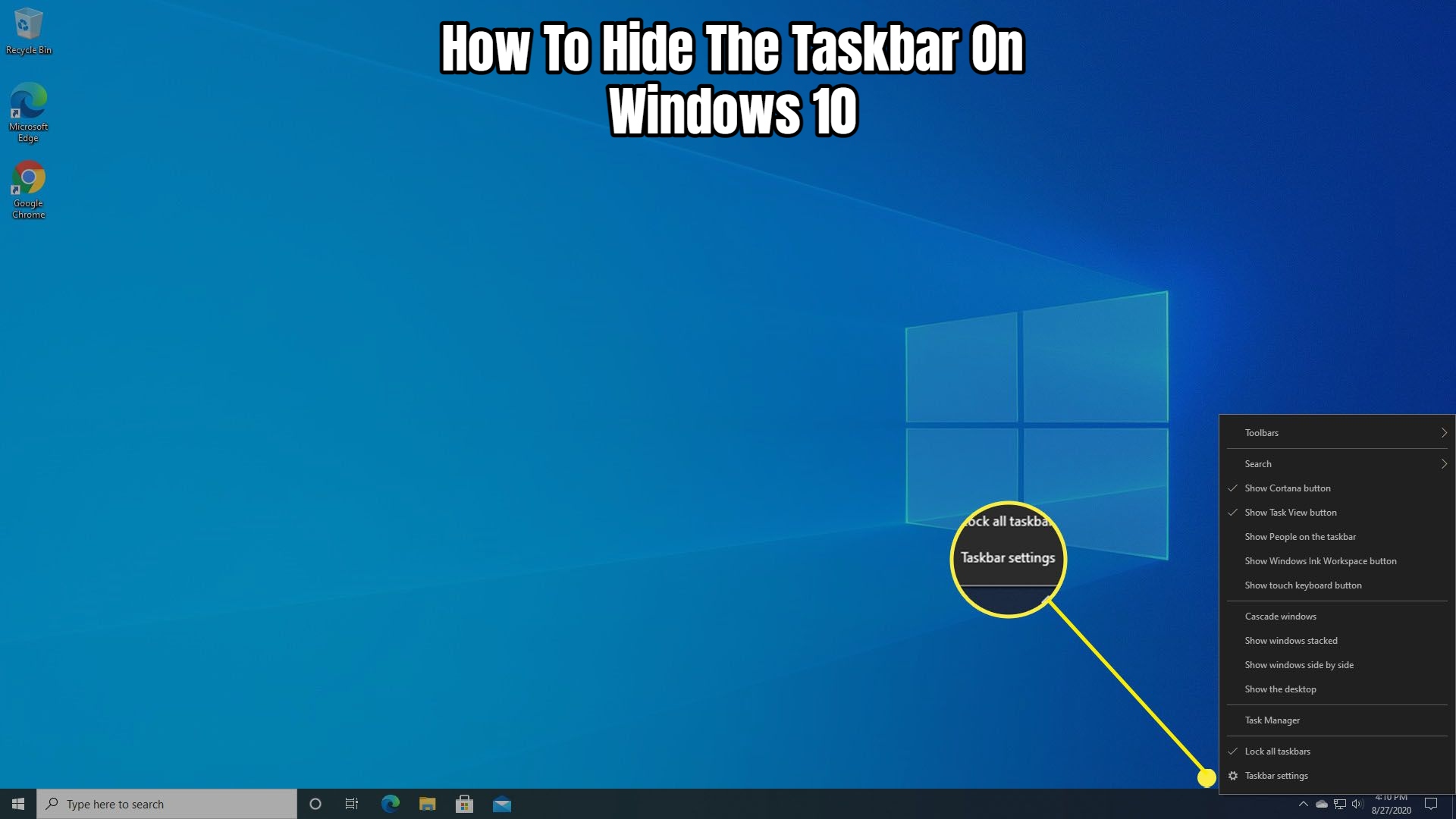Click Show Windows Ink Workspace button
This screenshot has height=819, width=1456.
(1320, 560)
